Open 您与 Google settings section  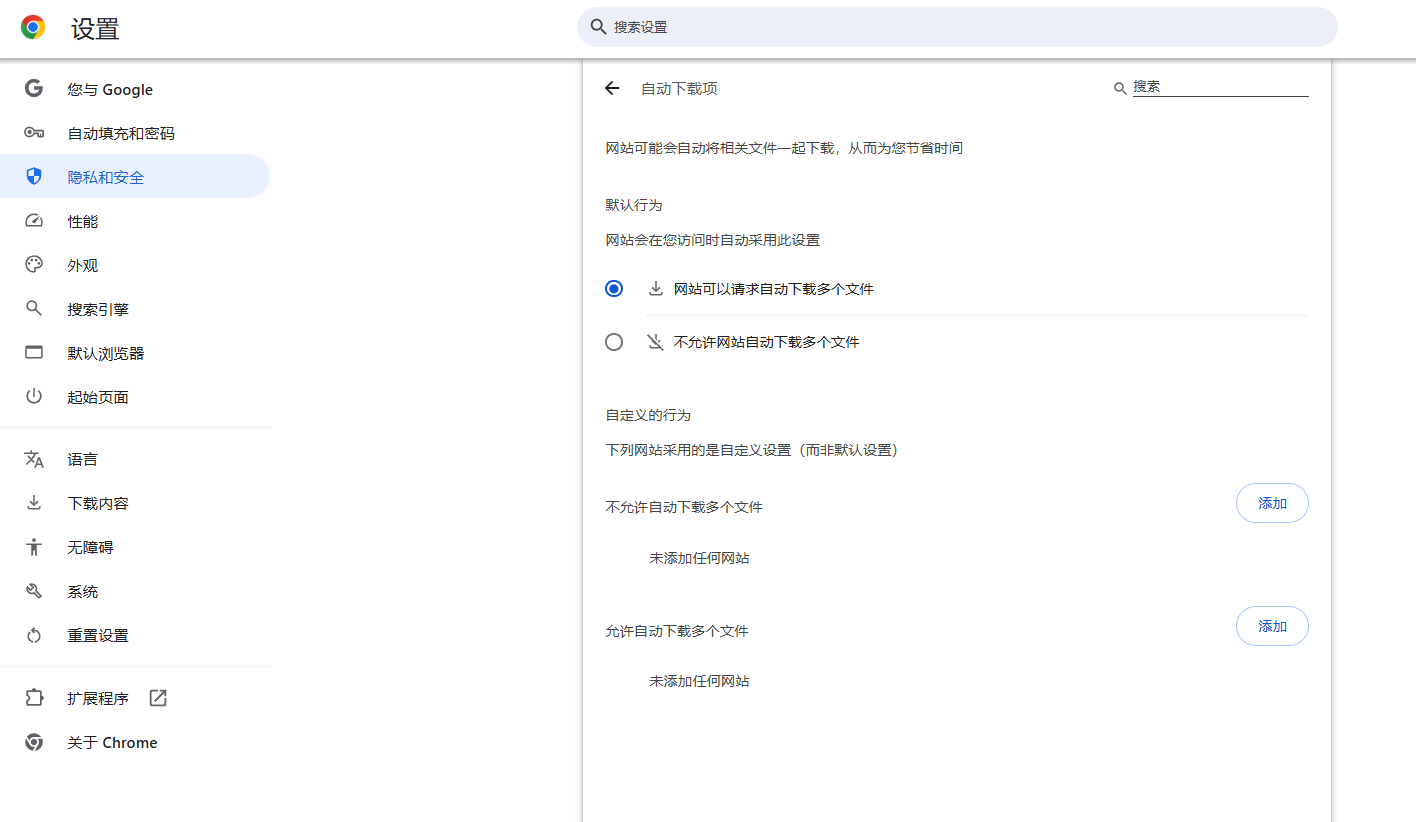pyautogui.click(x=135, y=89)
